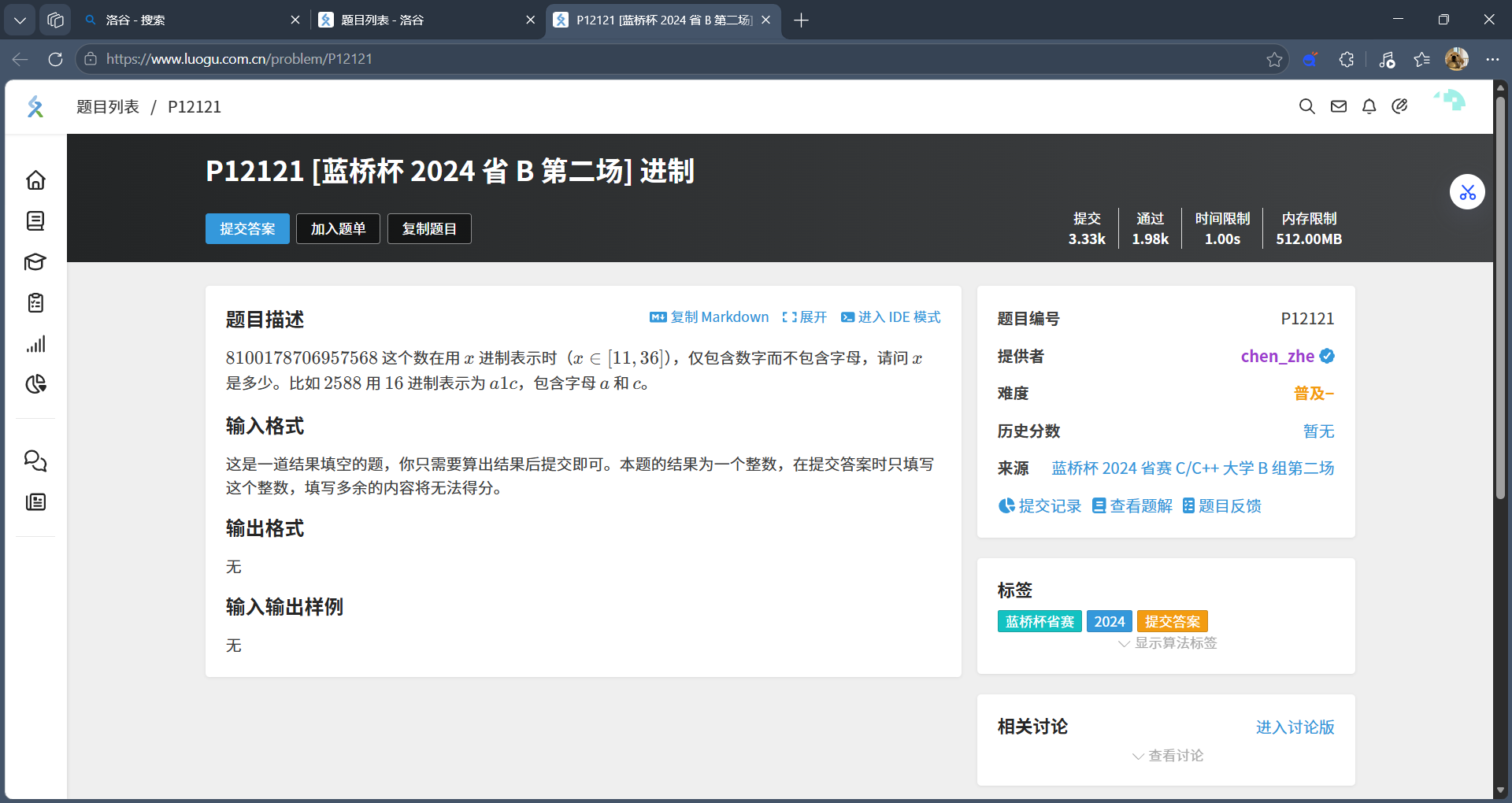Click the 复制题目 button

pos(429,229)
